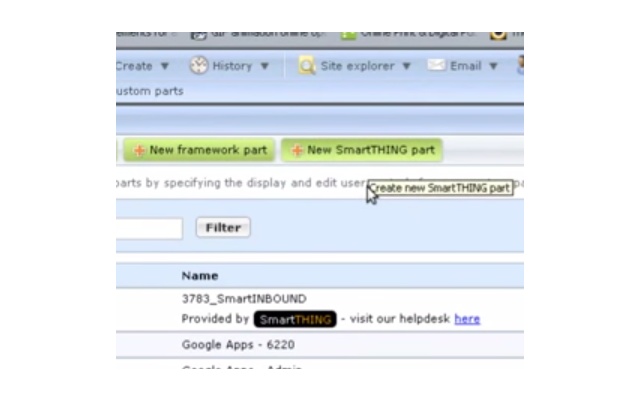Click the New framework part button

tap(200, 150)
